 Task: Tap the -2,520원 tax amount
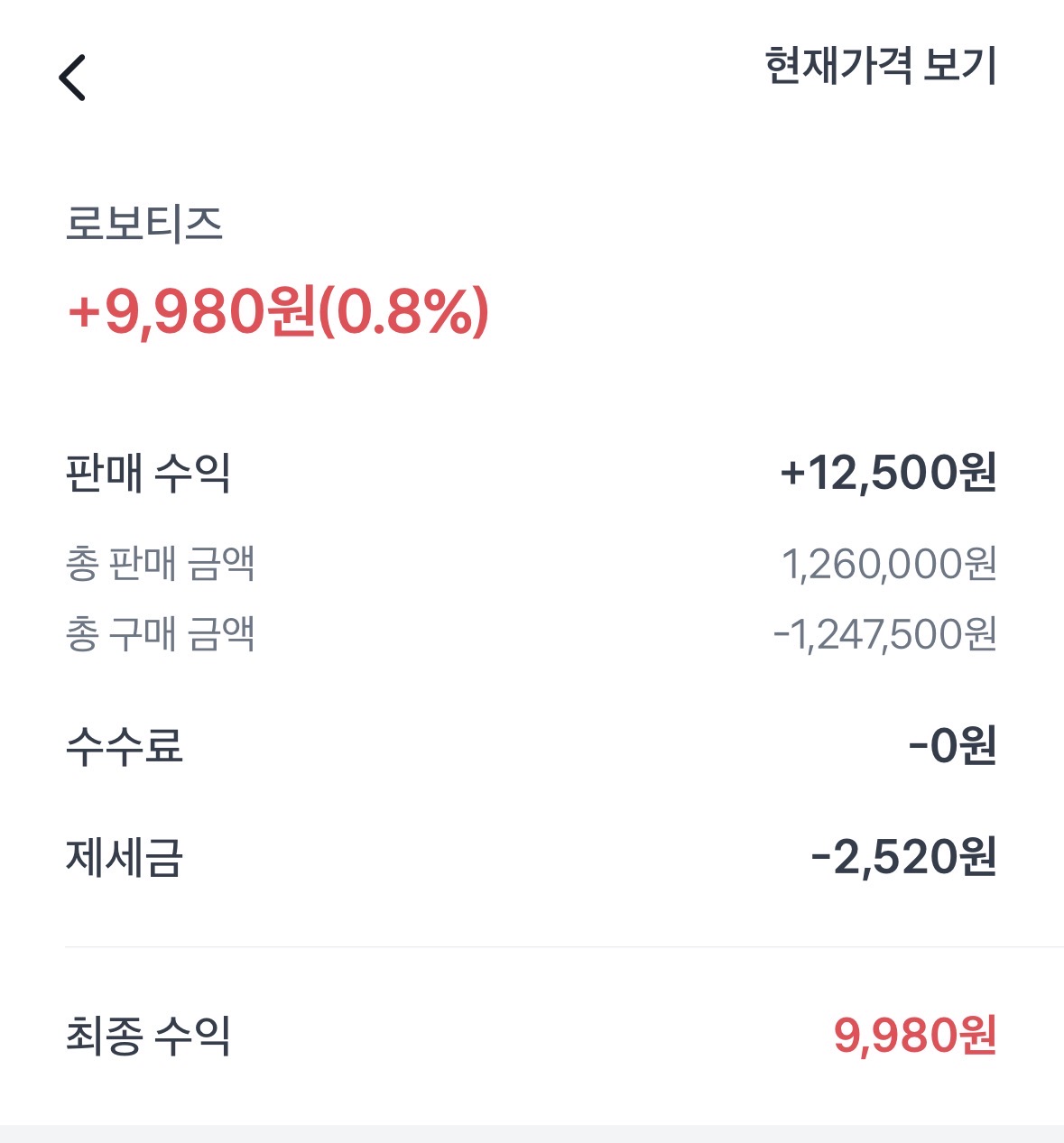[x=903, y=857]
